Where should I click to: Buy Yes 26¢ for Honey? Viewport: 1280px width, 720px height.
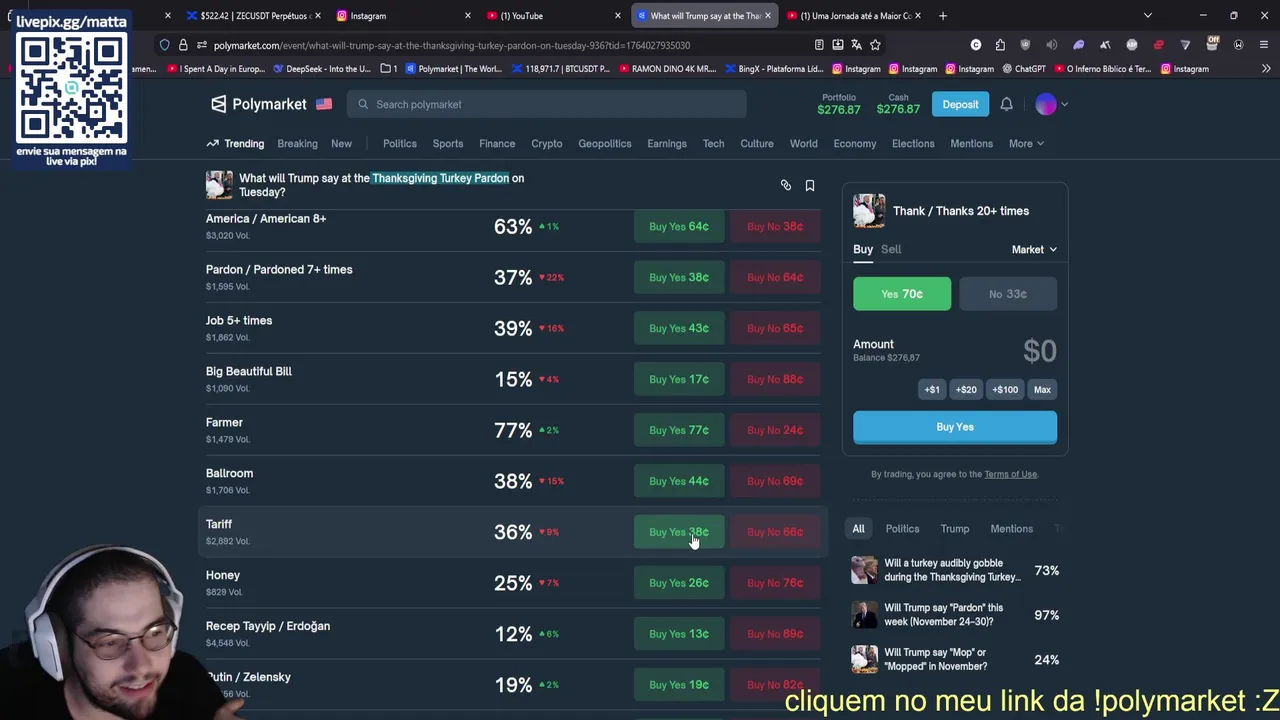tap(679, 583)
